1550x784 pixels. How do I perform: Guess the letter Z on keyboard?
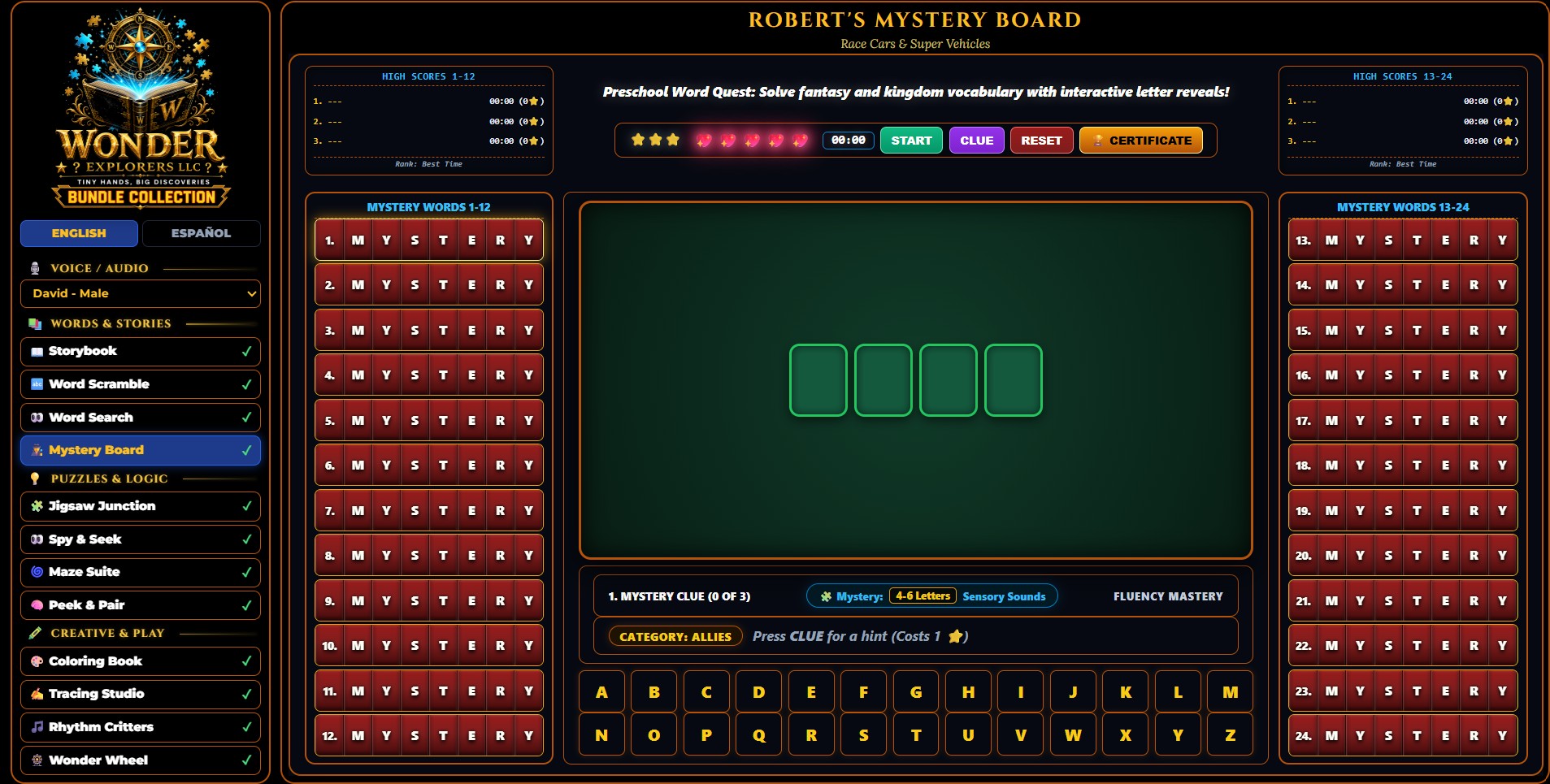click(x=1230, y=735)
